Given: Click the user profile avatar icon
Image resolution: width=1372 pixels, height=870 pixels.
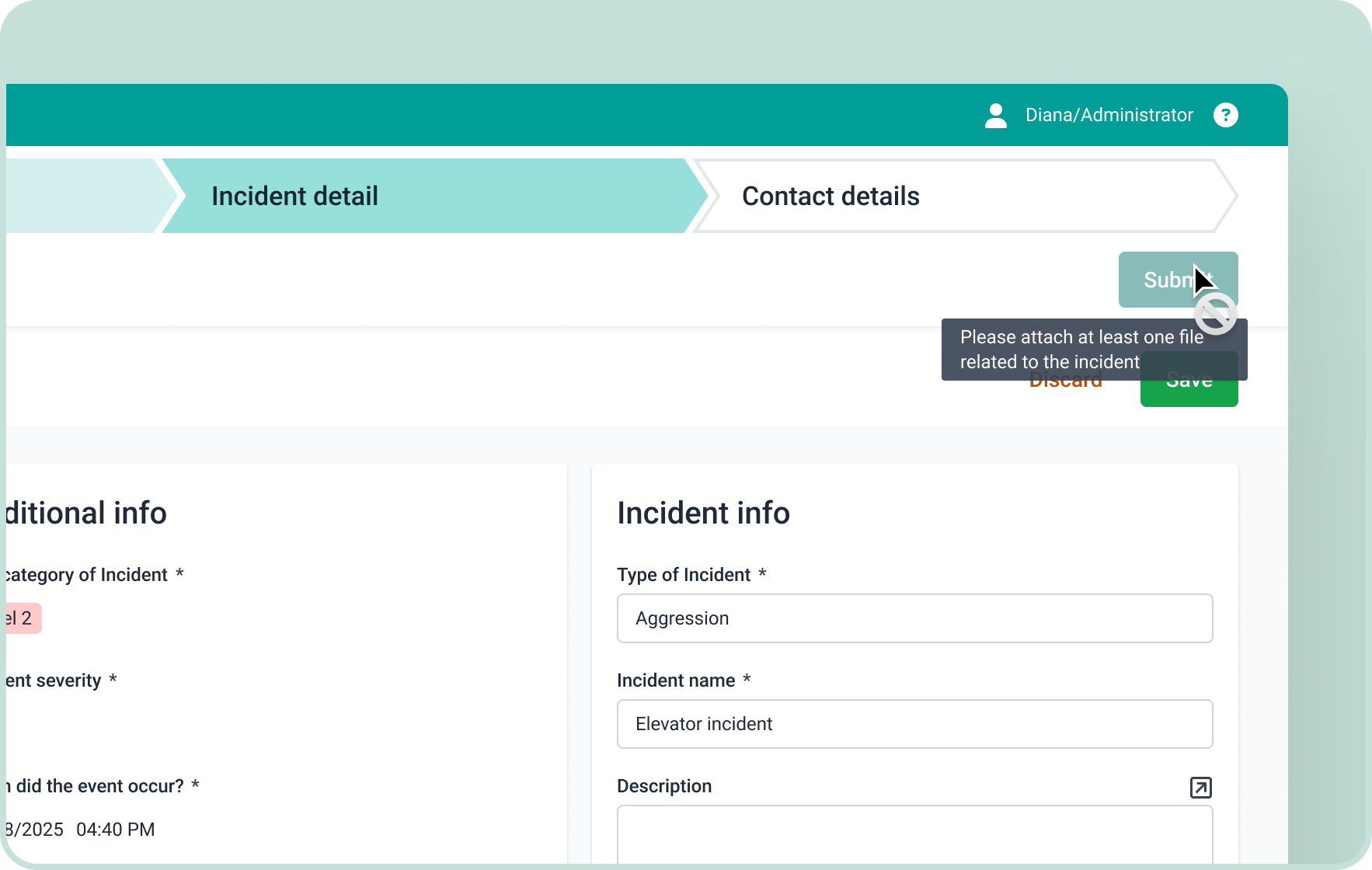Looking at the screenshot, I should click(995, 115).
